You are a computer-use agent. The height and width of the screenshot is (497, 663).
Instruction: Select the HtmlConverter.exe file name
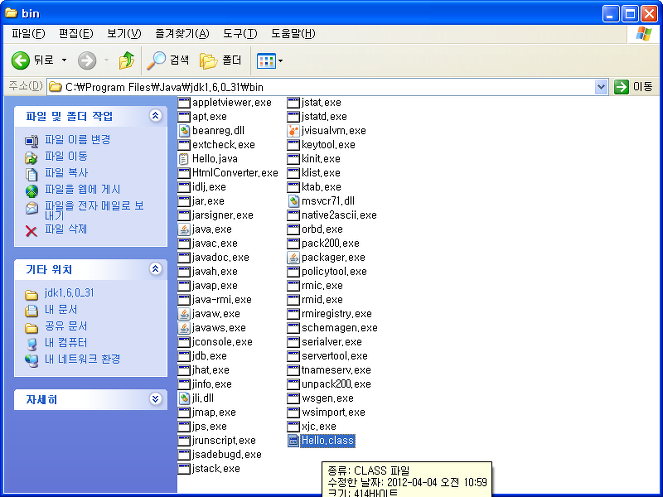pyautogui.click(x=235, y=173)
